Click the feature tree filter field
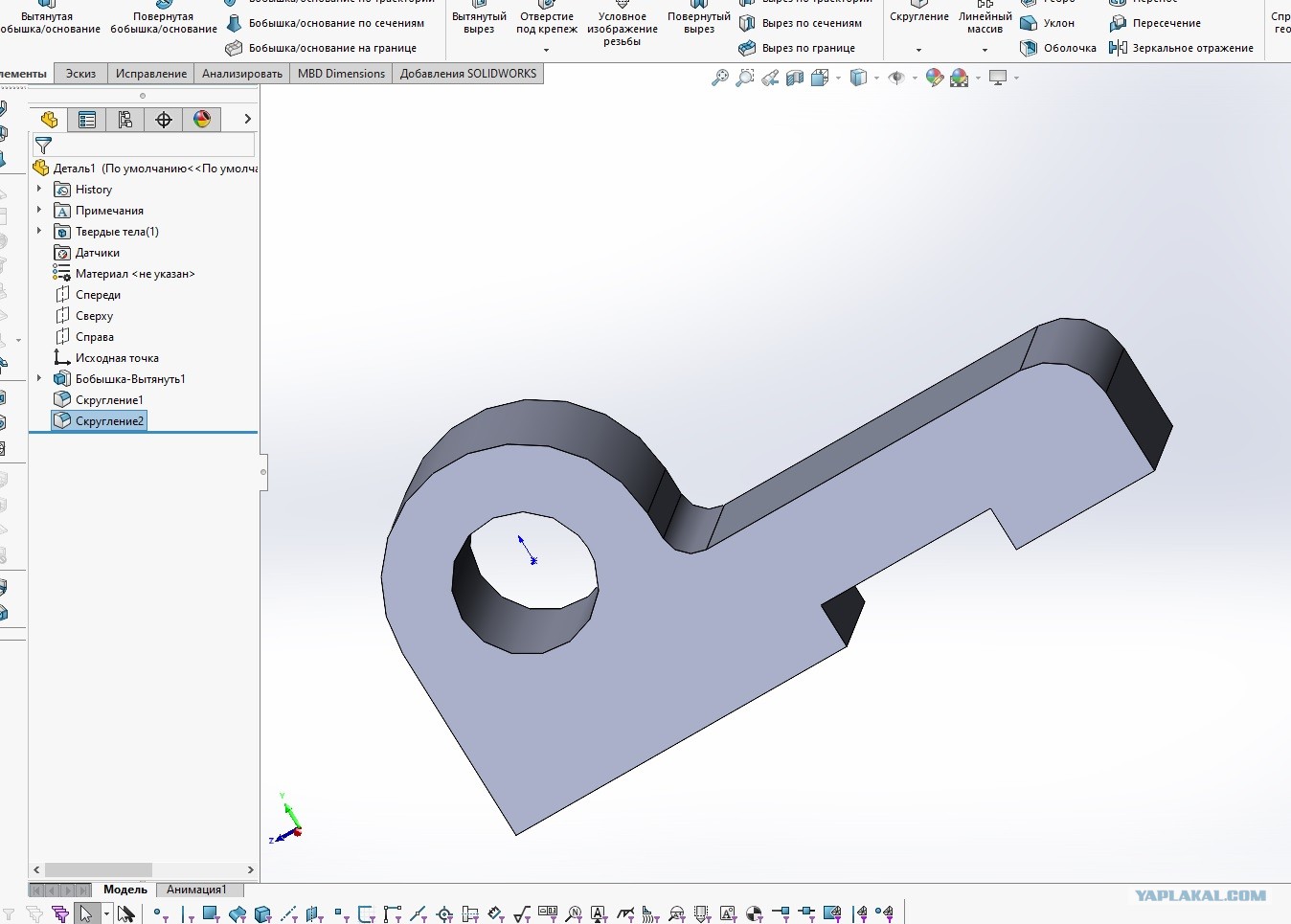The height and width of the screenshot is (924, 1291). click(144, 146)
